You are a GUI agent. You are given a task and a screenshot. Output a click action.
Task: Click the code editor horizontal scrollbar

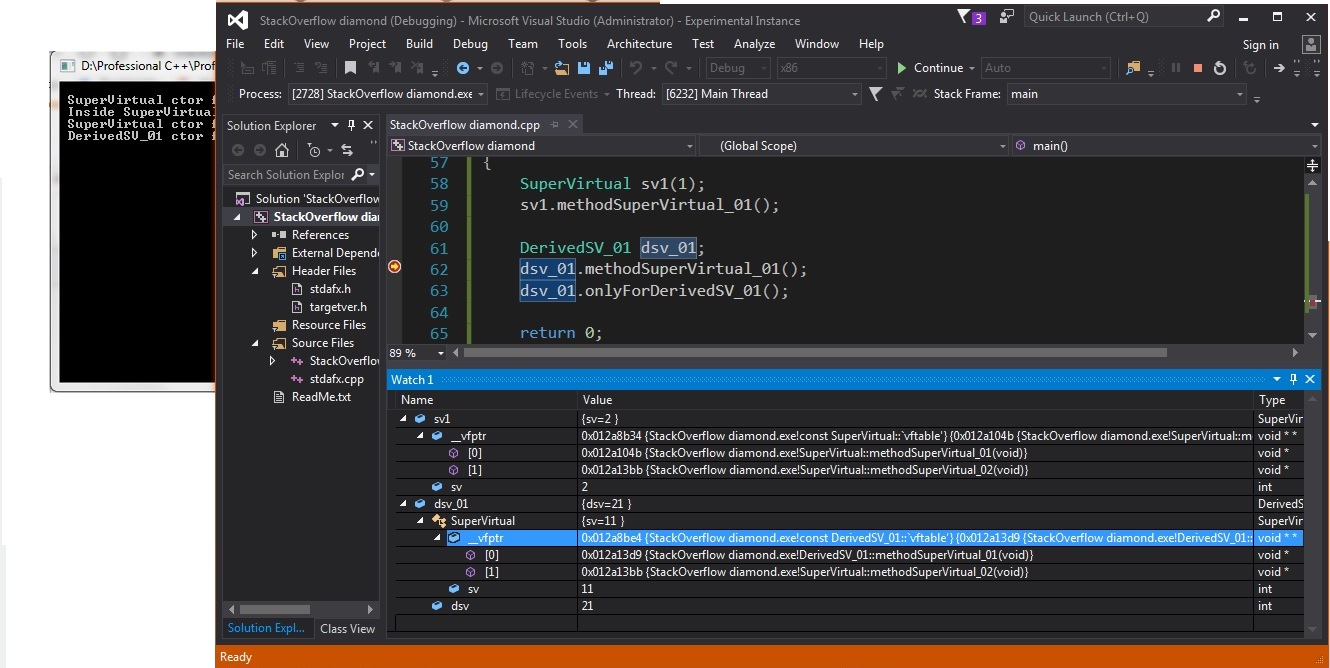(815, 353)
